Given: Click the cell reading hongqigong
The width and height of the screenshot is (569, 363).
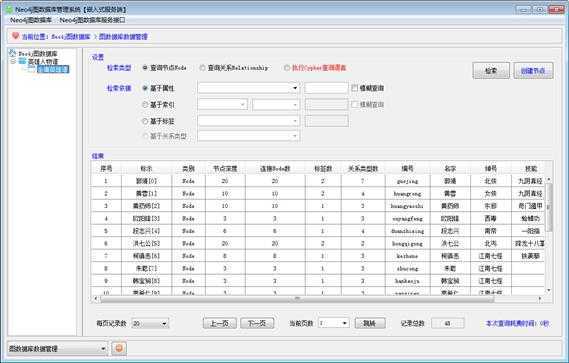Looking at the screenshot, I should [408, 243].
